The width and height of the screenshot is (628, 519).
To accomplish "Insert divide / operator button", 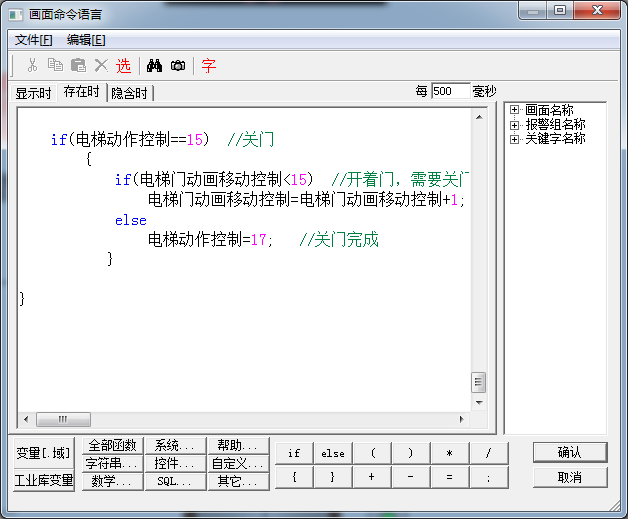I will [x=489, y=453].
